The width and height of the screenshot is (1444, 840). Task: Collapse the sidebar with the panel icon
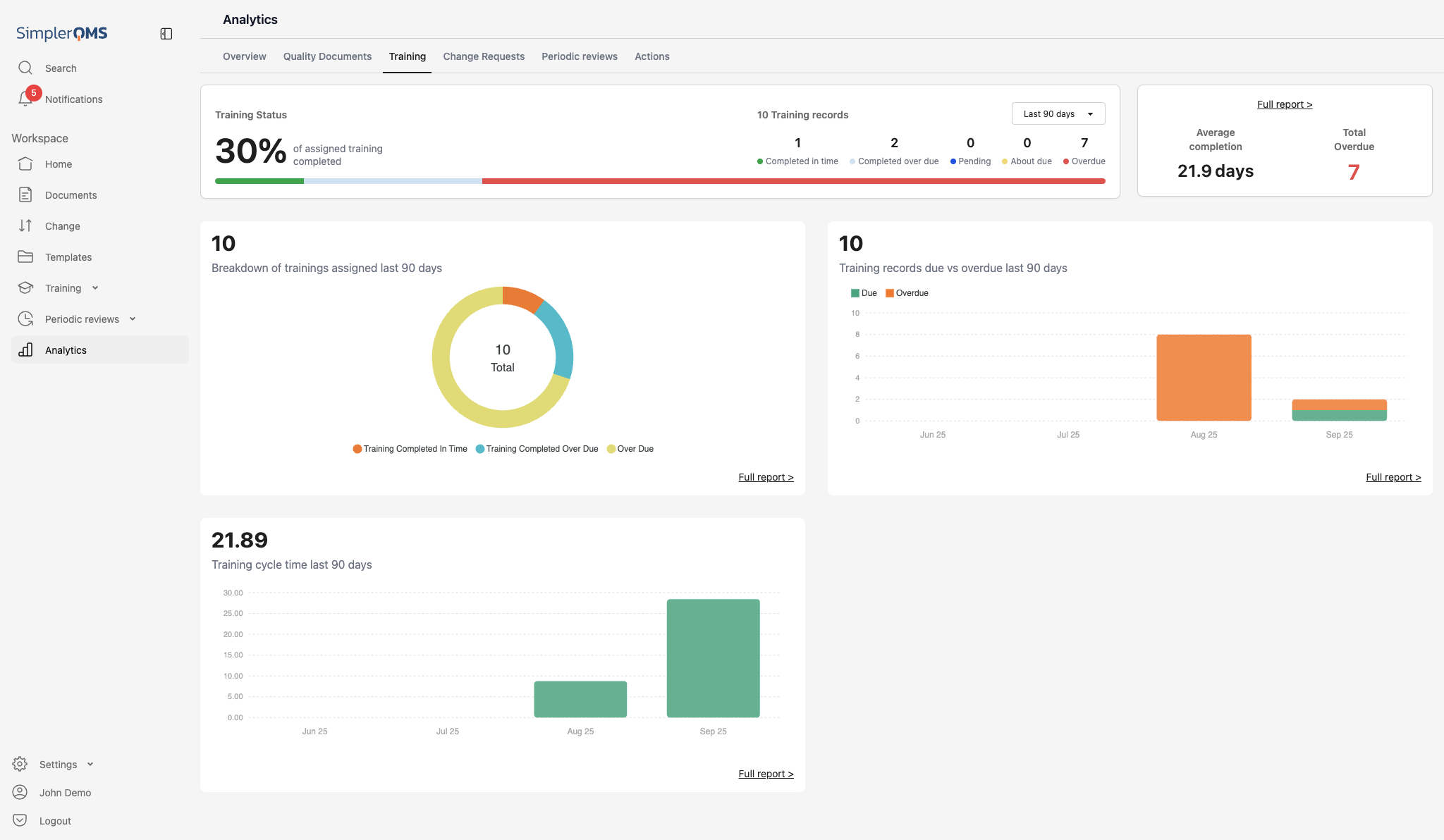click(166, 34)
